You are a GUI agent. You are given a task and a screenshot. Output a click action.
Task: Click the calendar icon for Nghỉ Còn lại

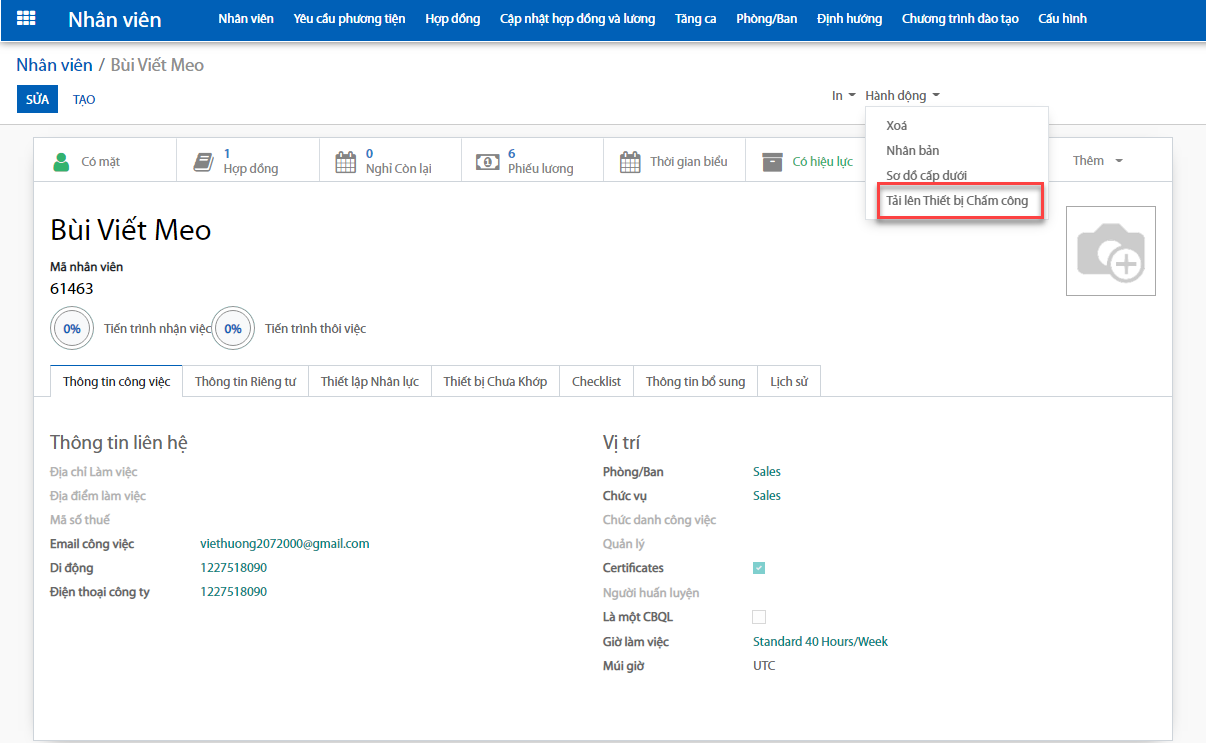345,161
